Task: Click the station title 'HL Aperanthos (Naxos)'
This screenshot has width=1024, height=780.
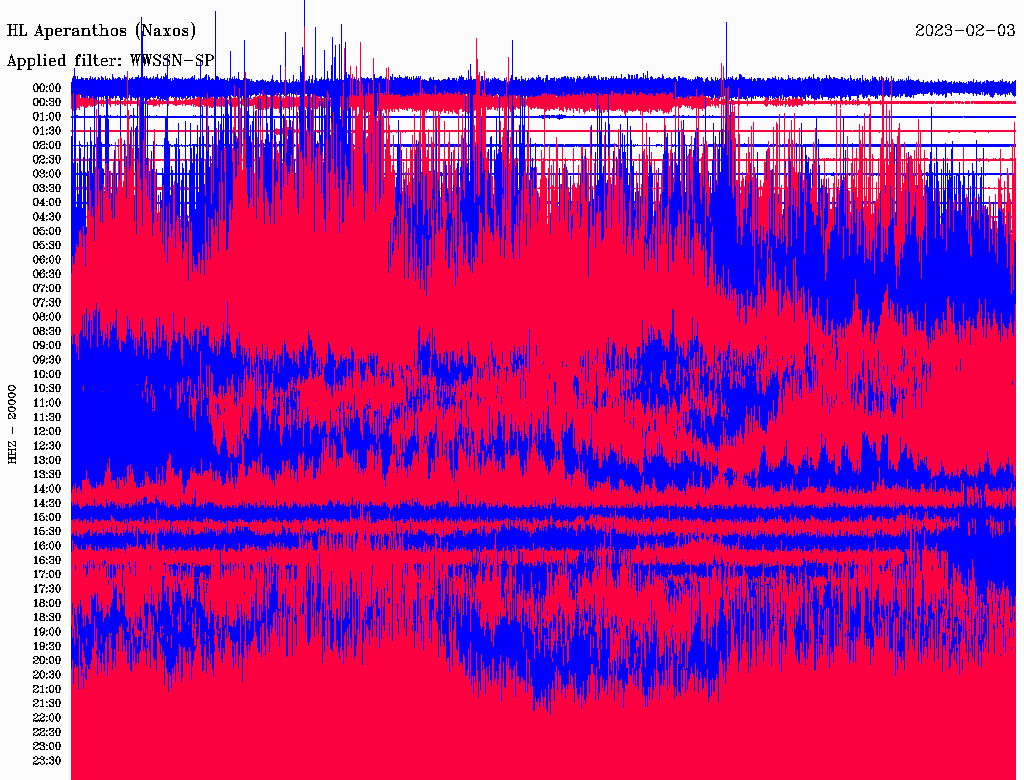Action: tap(101, 31)
